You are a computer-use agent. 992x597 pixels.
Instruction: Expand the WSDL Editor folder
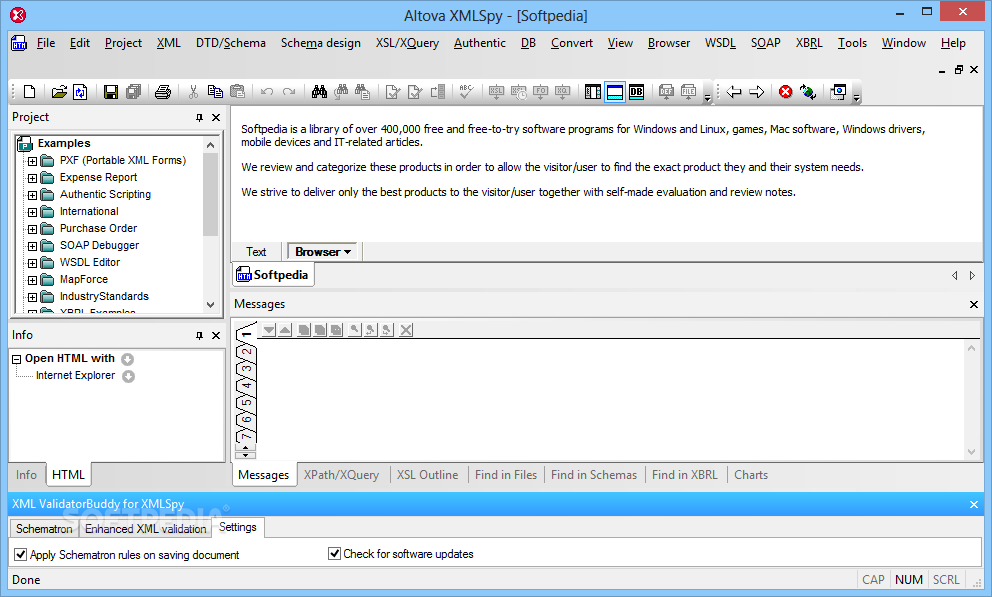click(32, 263)
